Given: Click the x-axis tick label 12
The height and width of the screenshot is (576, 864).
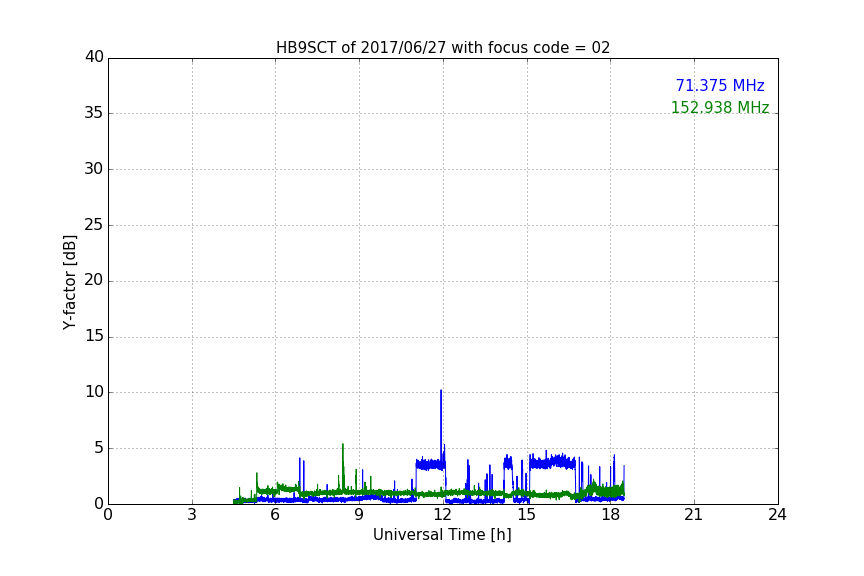Looking at the screenshot, I should [x=442, y=515].
